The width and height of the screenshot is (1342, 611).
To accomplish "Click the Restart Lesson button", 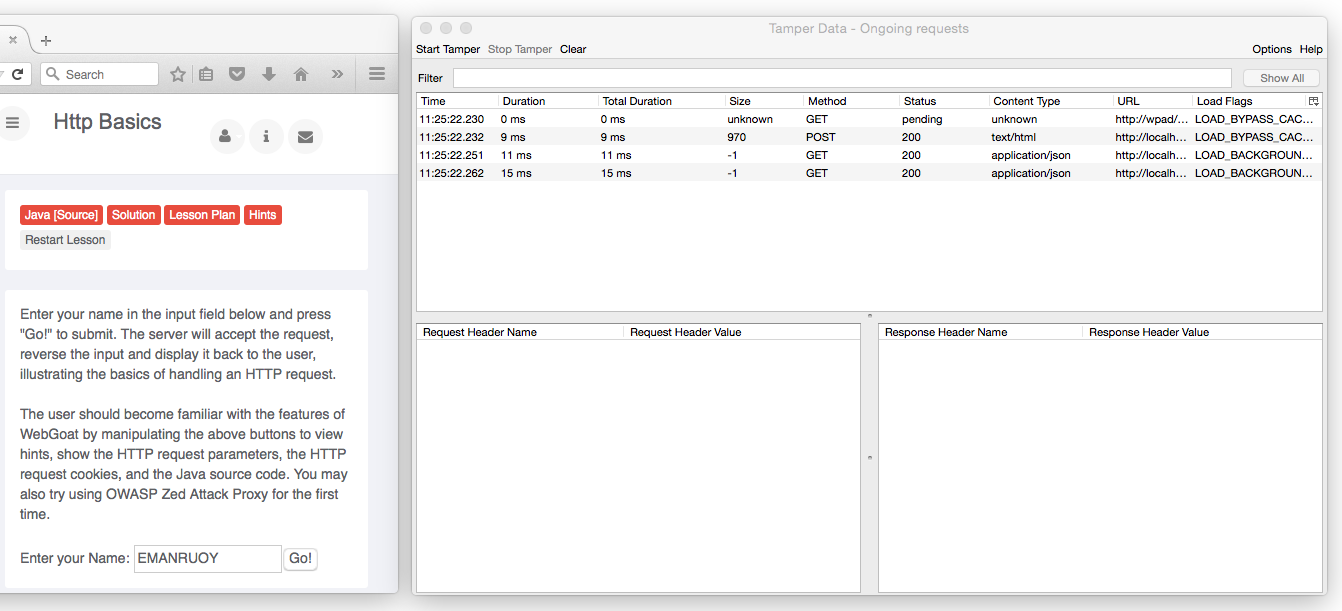I will (x=65, y=240).
